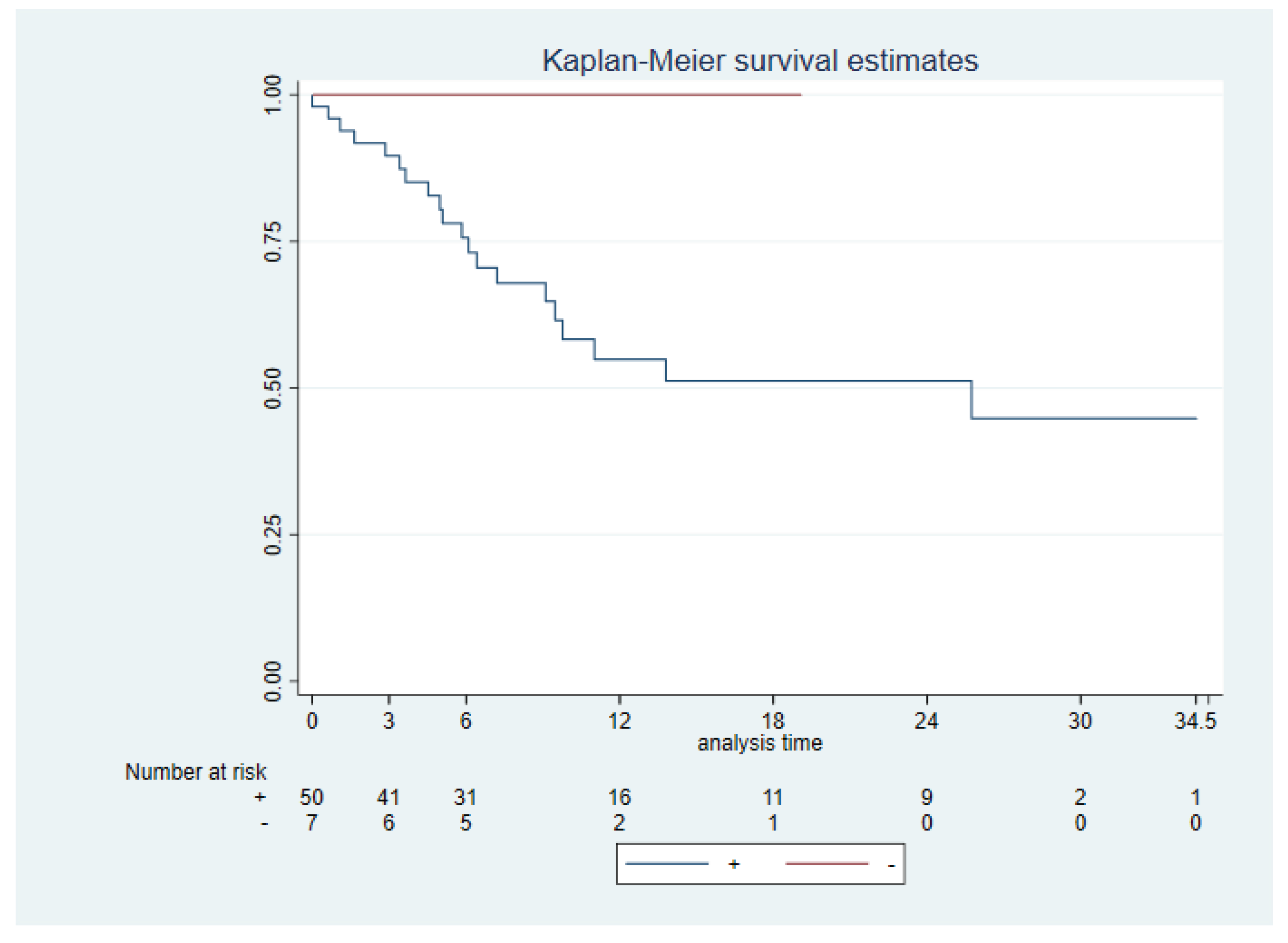The width and height of the screenshot is (1288, 943).
Task: Click the 0.25 y-axis tick label
Action: coord(273,535)
